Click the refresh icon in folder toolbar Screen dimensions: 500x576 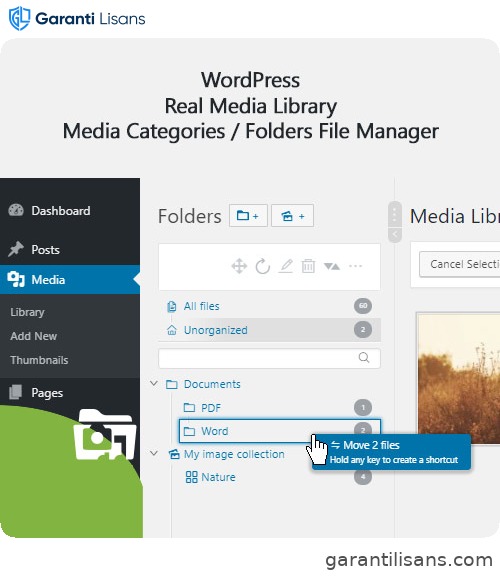pos(263,266)
